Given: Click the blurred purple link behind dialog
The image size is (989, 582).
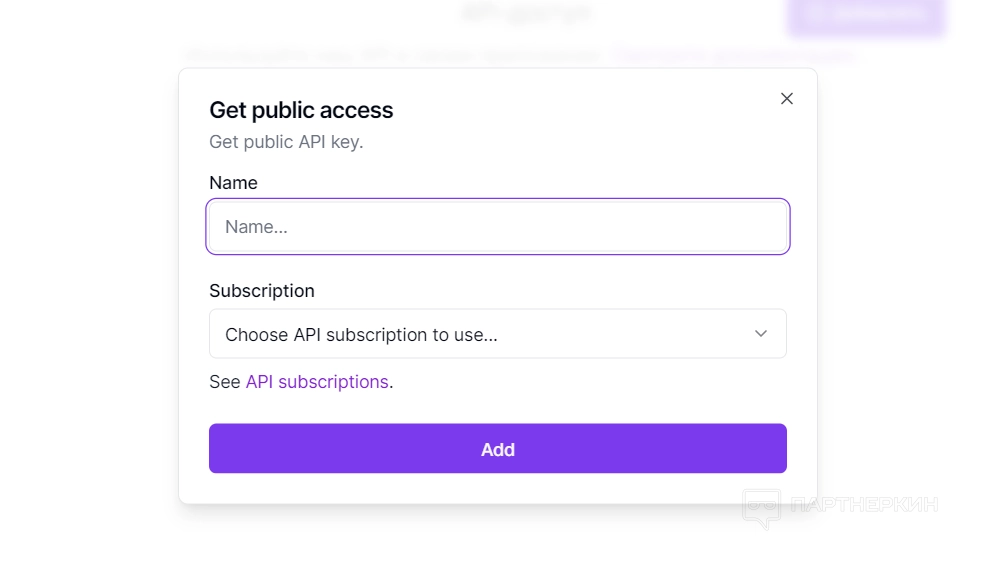Looking at the screenshot, I should pos(733,55).
